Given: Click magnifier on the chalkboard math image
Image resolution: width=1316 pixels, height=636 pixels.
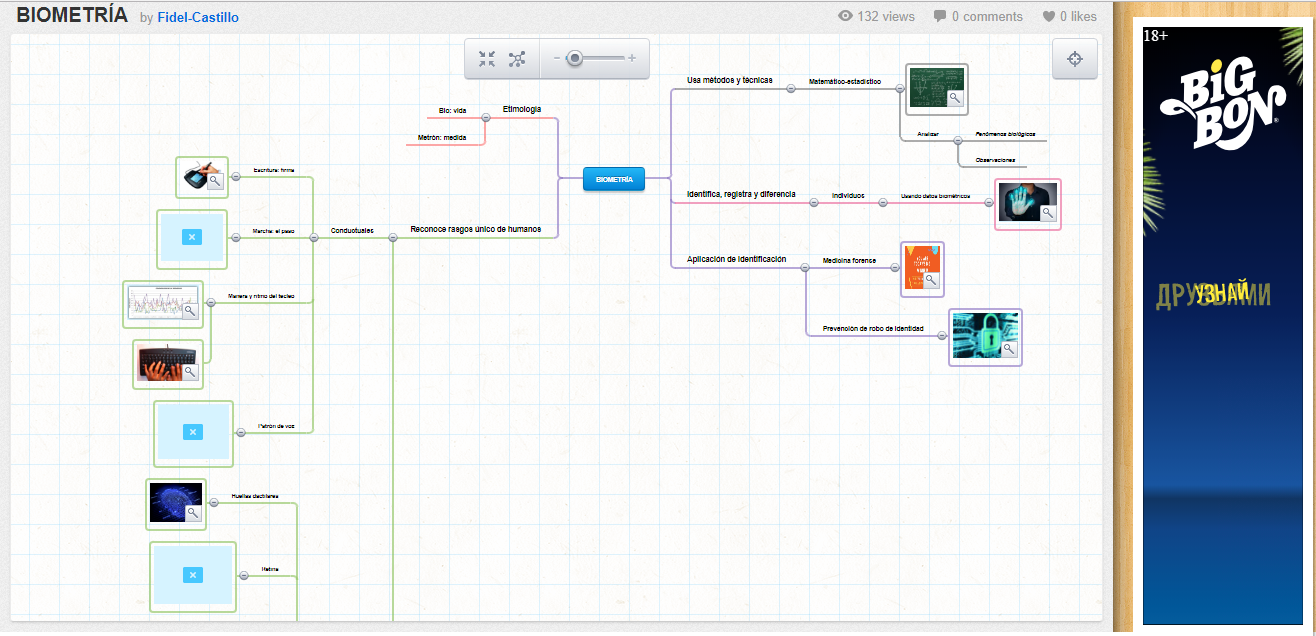Looking at the screenshot, I should [955, 98].
